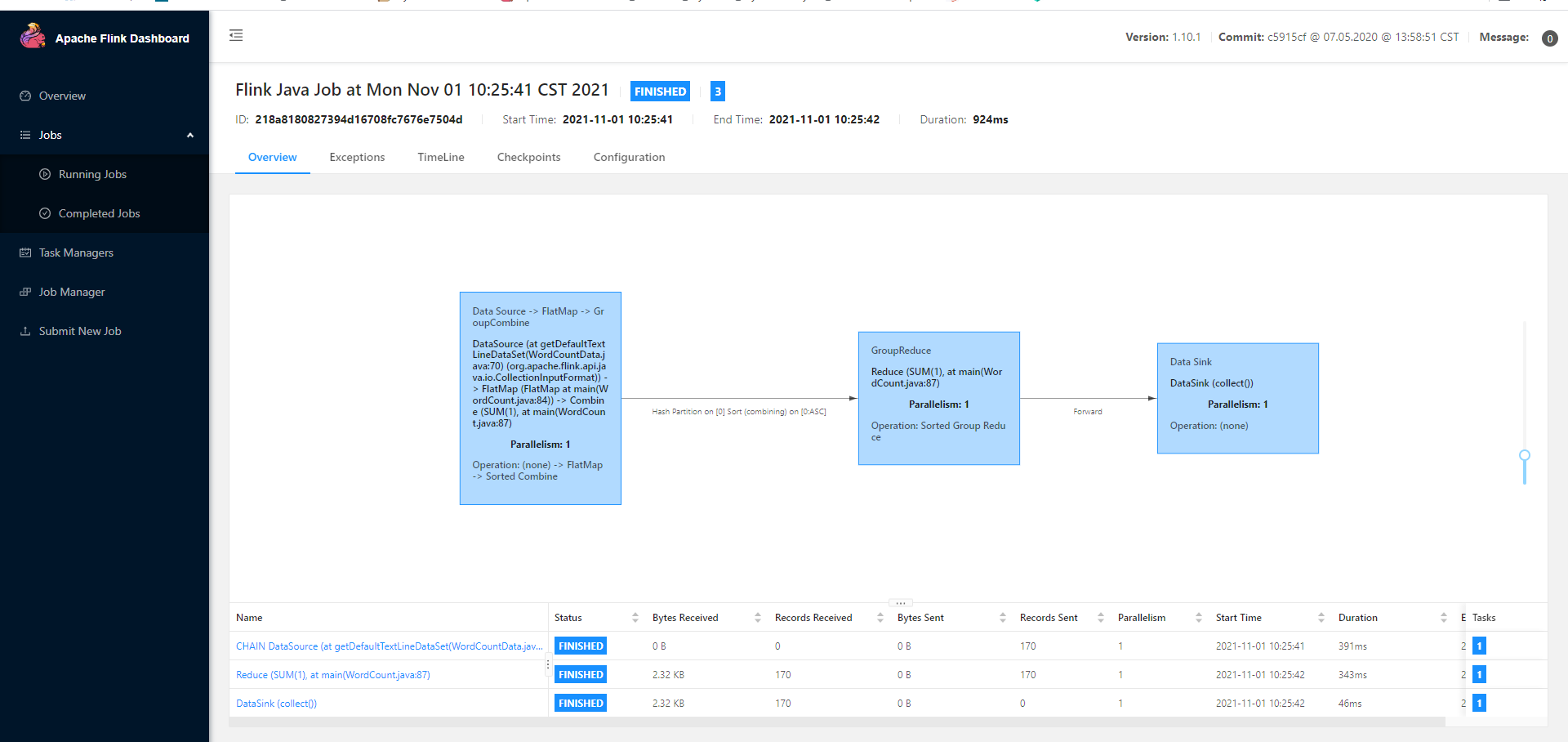Adjust the graph zoom slider handle
The height and width of the screenshot is (742, 1568).
pyautogui.click(x=1524, y=455)
